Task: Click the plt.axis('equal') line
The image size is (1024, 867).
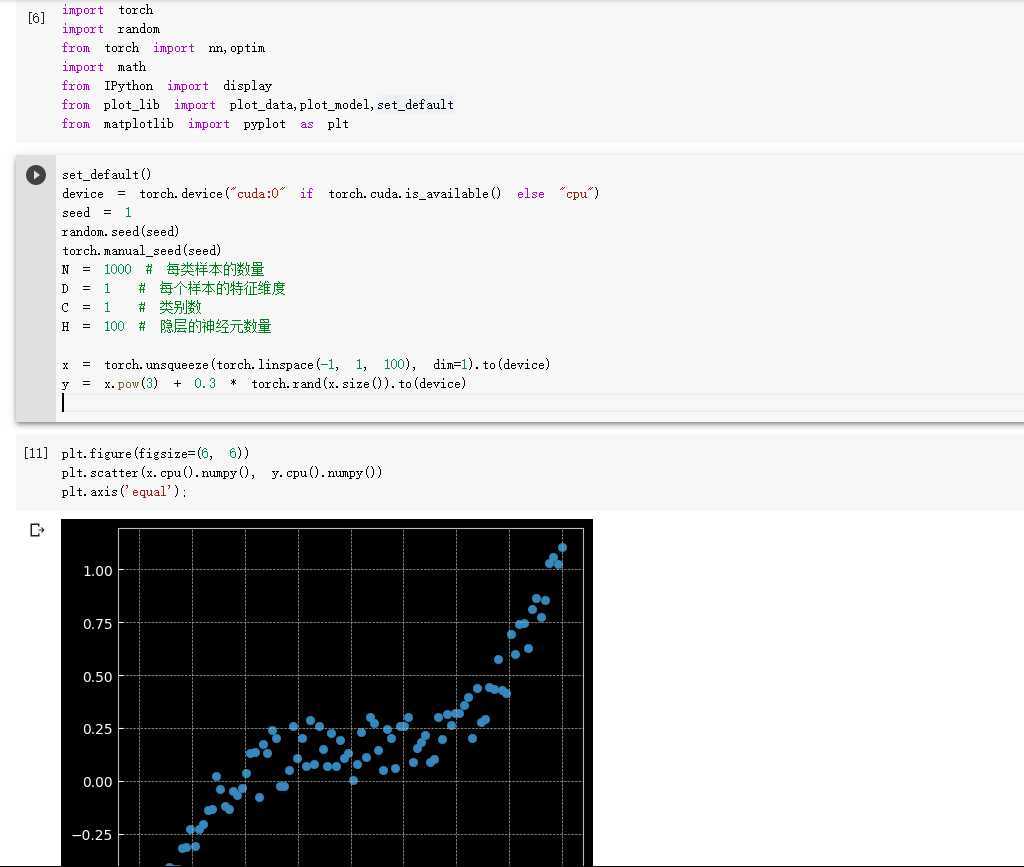Action: click(124, 491)
